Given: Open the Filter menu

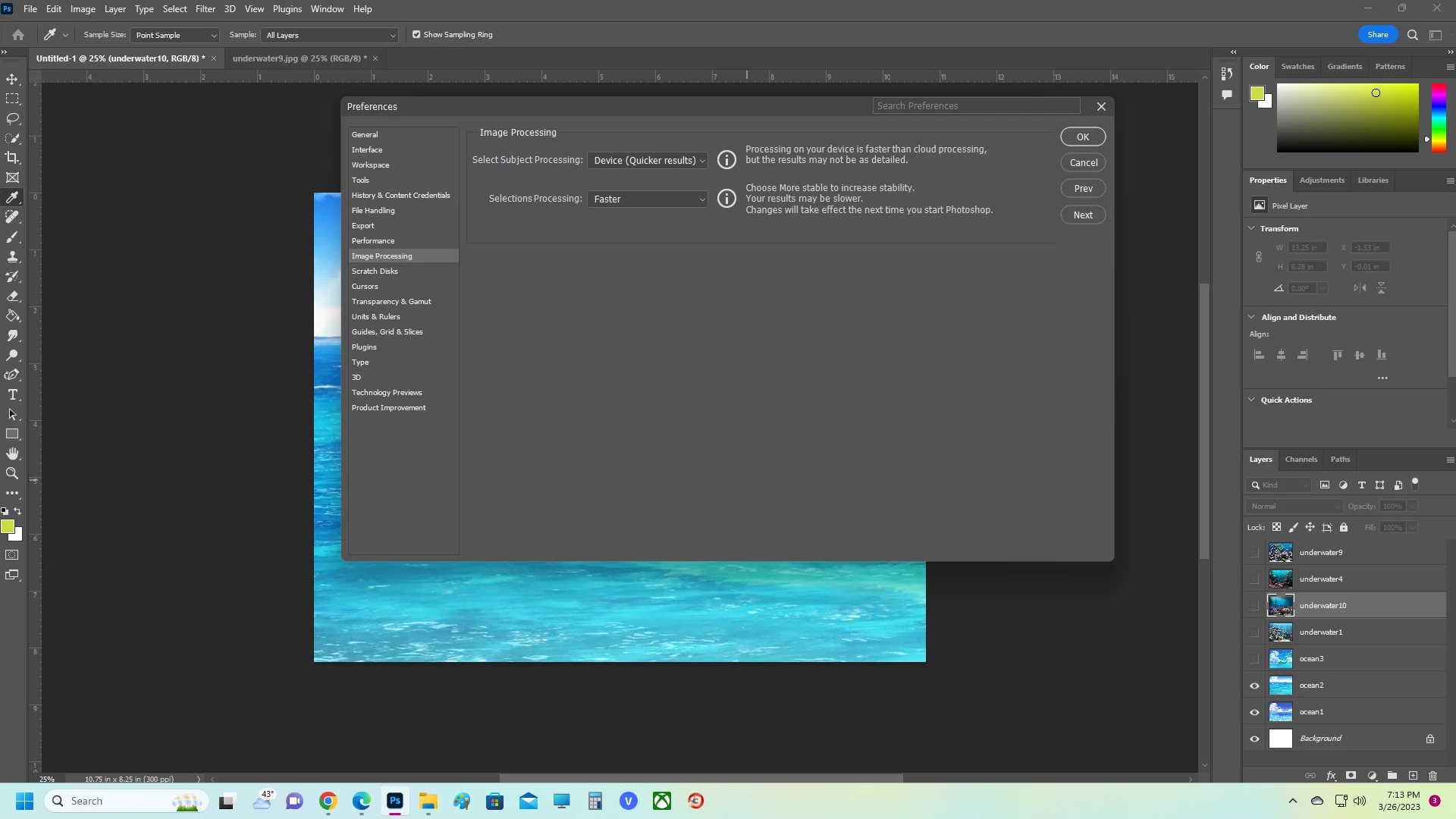Looking at the screenshot, I should point(206,9).
